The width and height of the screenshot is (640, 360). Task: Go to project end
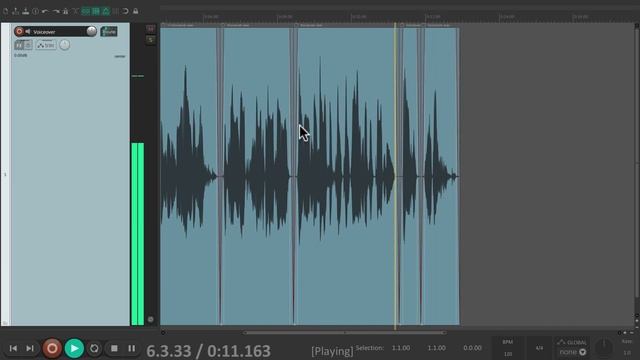pos(30,348)
